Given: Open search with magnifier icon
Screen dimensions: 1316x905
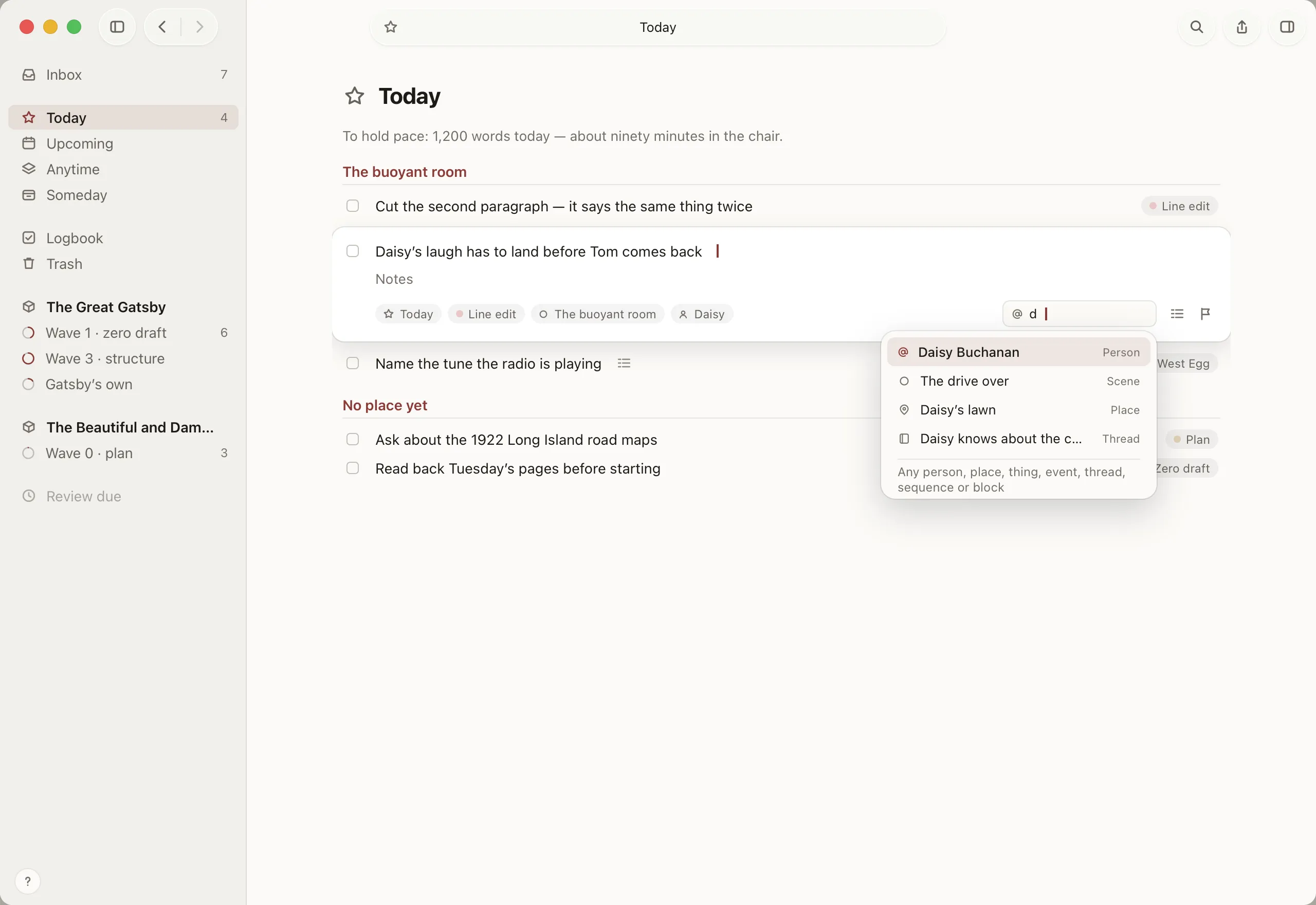Looking at the screenshot, I should (1196, 27).
